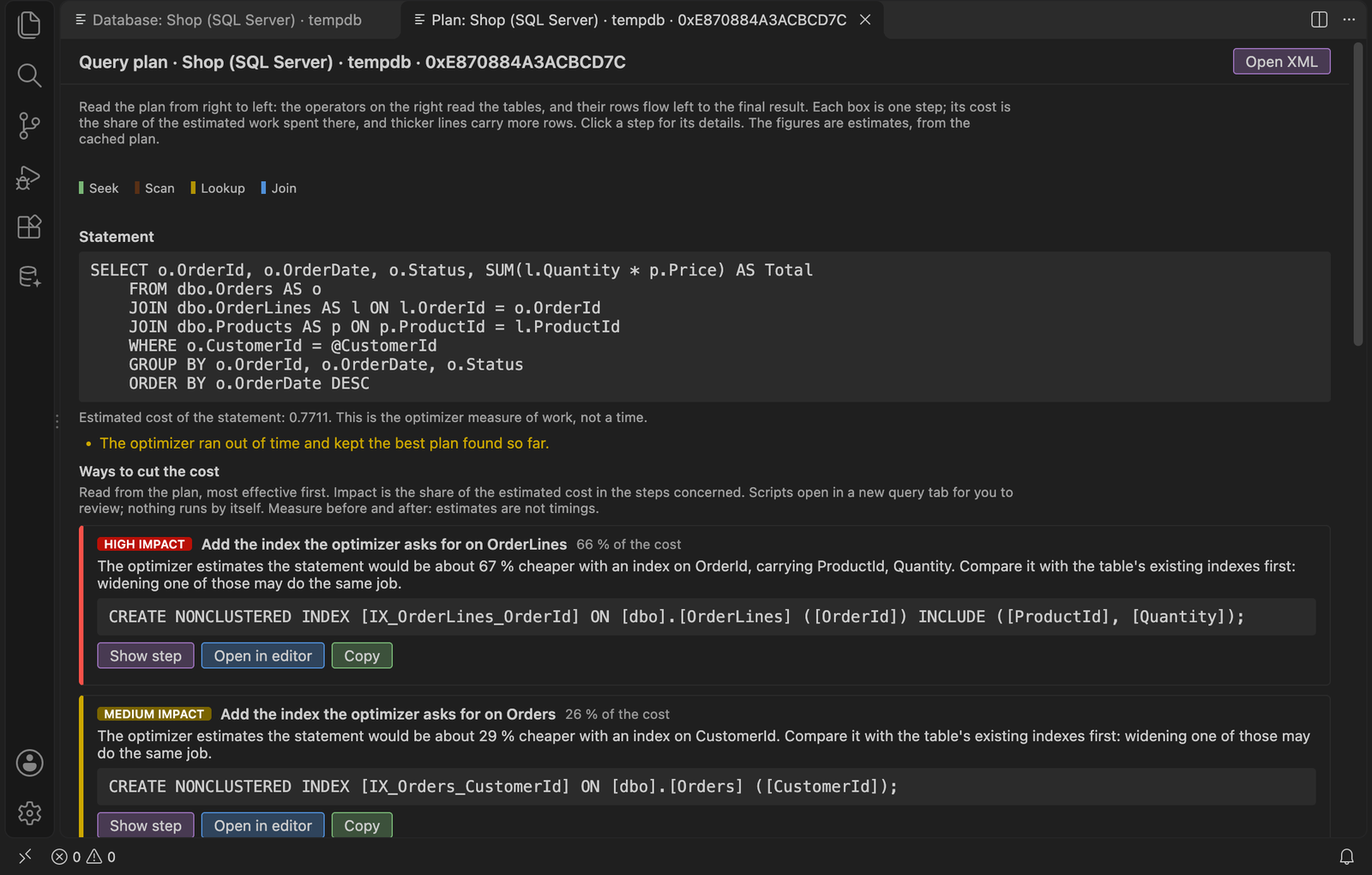Image resolution: width=1372 pixels, height=875 pixels.
Task: Click the sidebar sash grip dots
Action: pyautogui.click(x=57, y=421)
